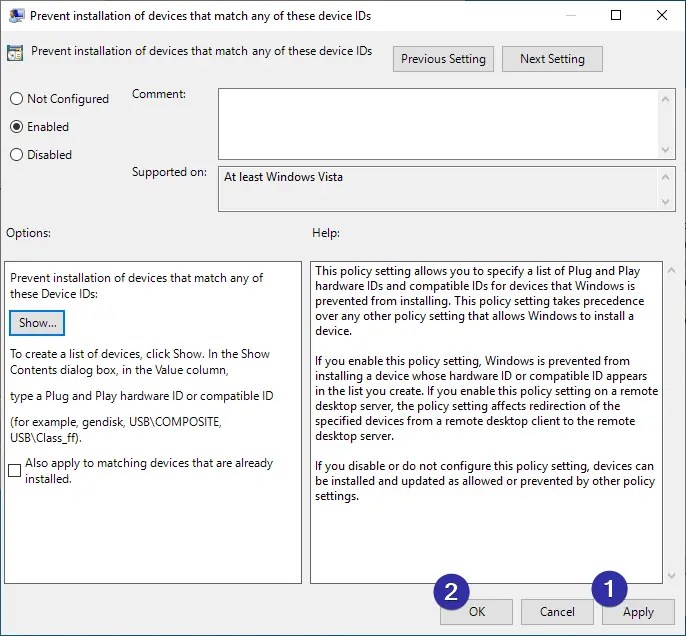686x636 pixels.
Task: Click the 'Help:' label
Action: point(326,233)
